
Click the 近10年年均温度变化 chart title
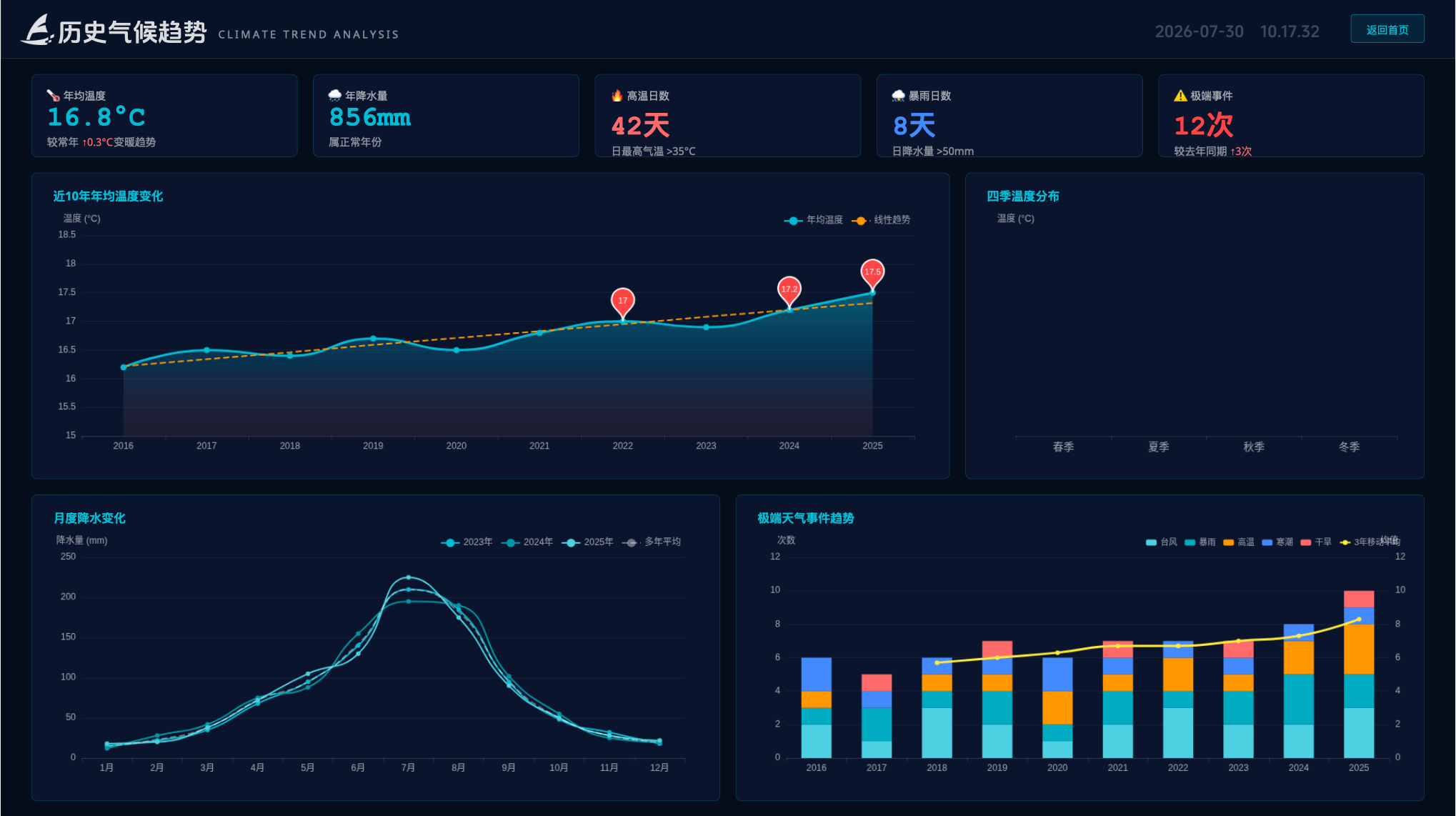108,196
